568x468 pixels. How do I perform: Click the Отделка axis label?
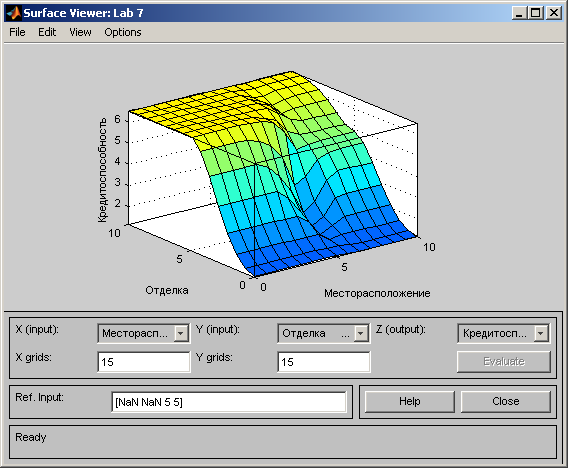(x=167, y=290)
